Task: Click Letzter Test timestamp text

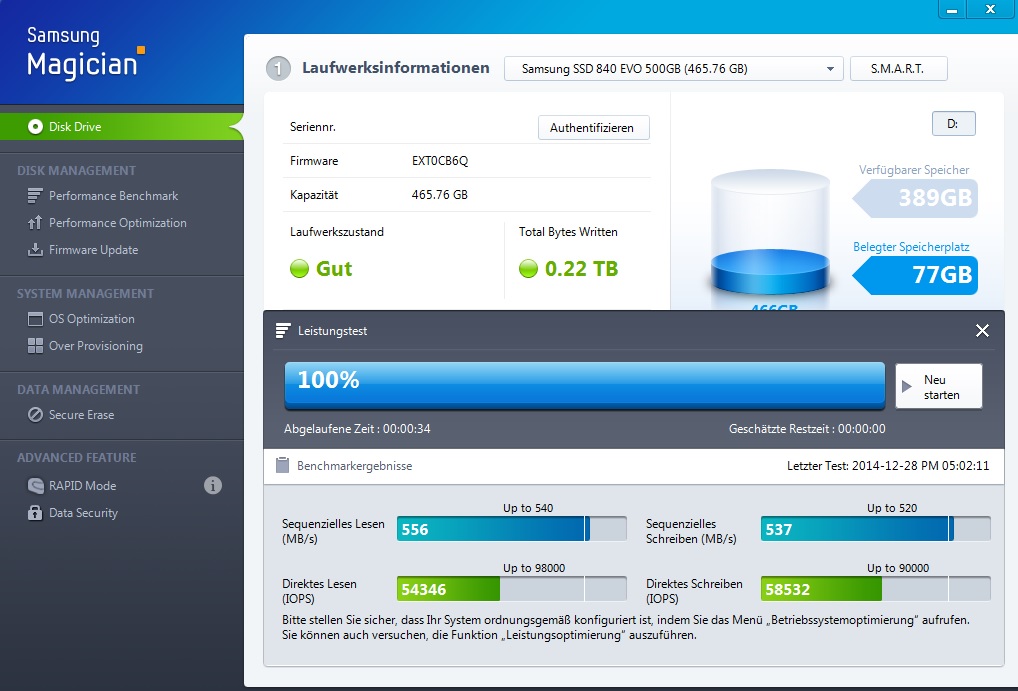Action: coord(888,466)
